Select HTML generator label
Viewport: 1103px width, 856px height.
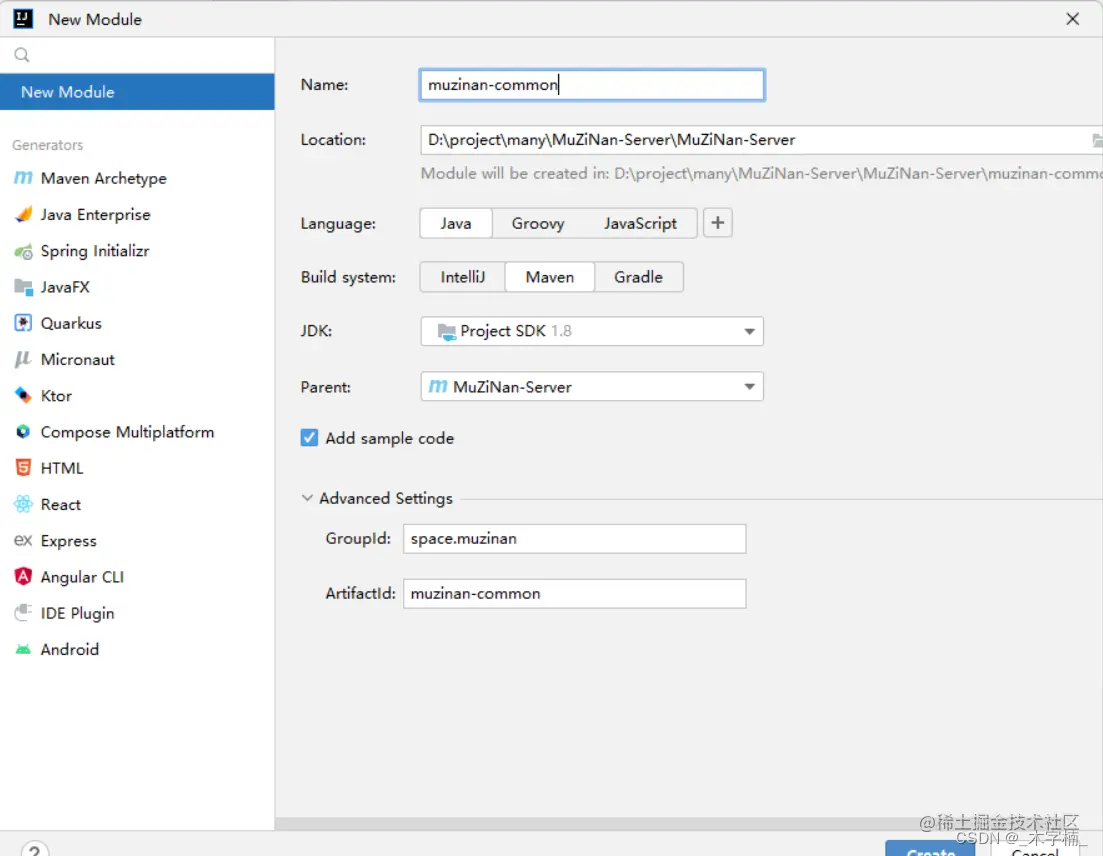62,468
